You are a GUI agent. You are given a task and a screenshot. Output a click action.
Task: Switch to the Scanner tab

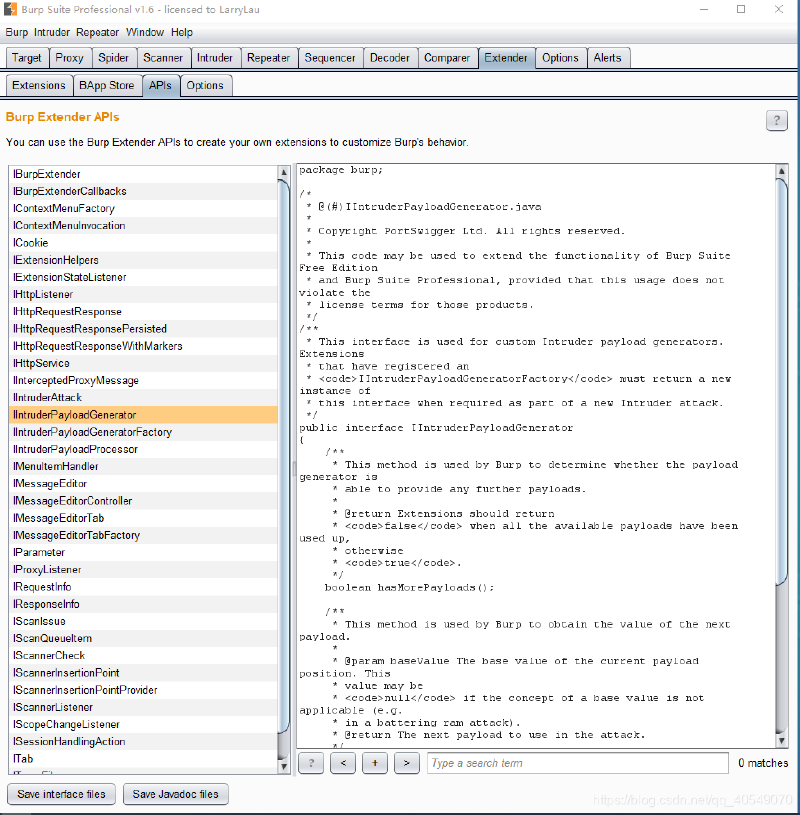click(x=163, y=58)
